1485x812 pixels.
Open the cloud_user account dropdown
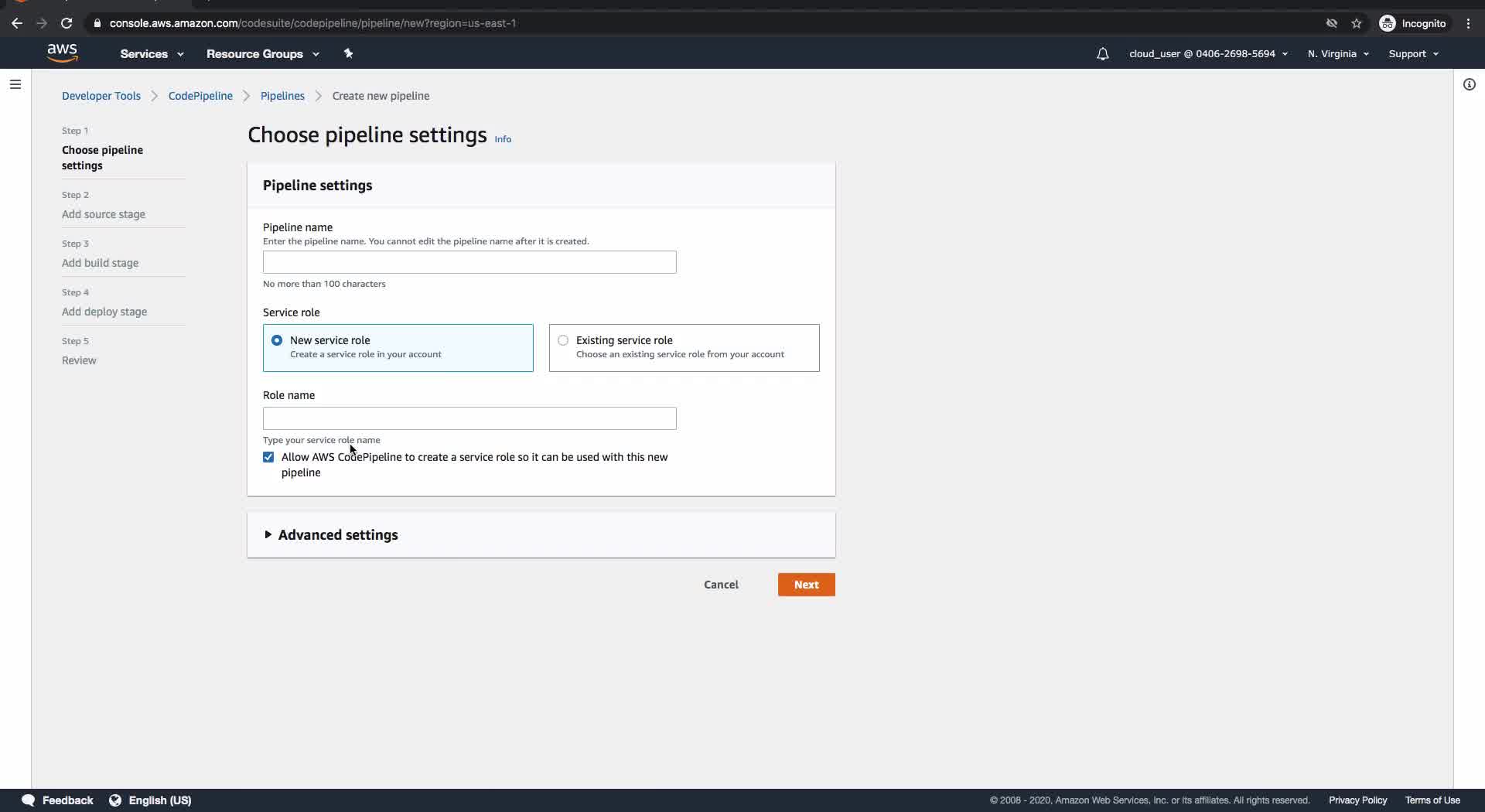[1208, 53]
